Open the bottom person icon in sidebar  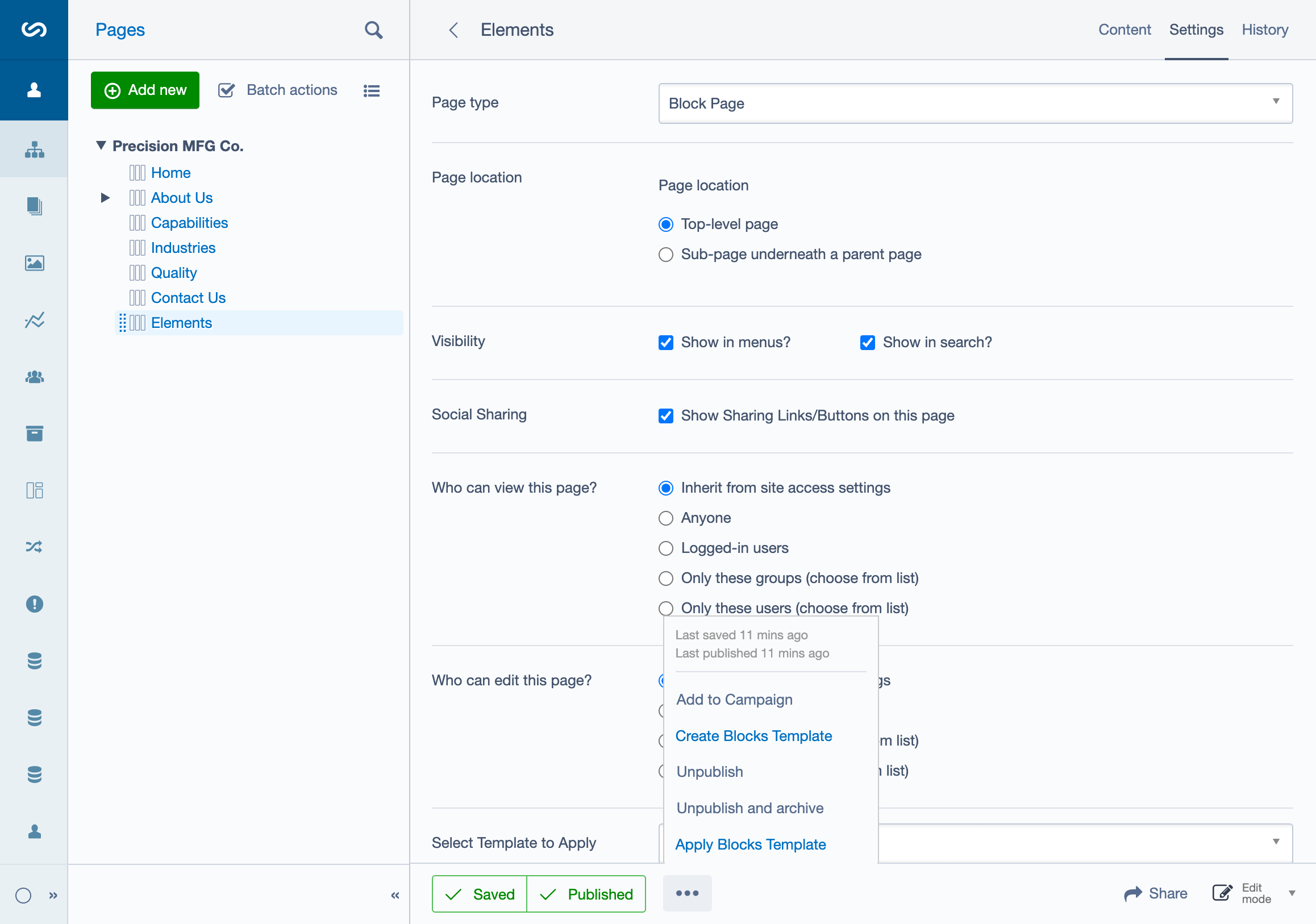click(x=35, y=831)
